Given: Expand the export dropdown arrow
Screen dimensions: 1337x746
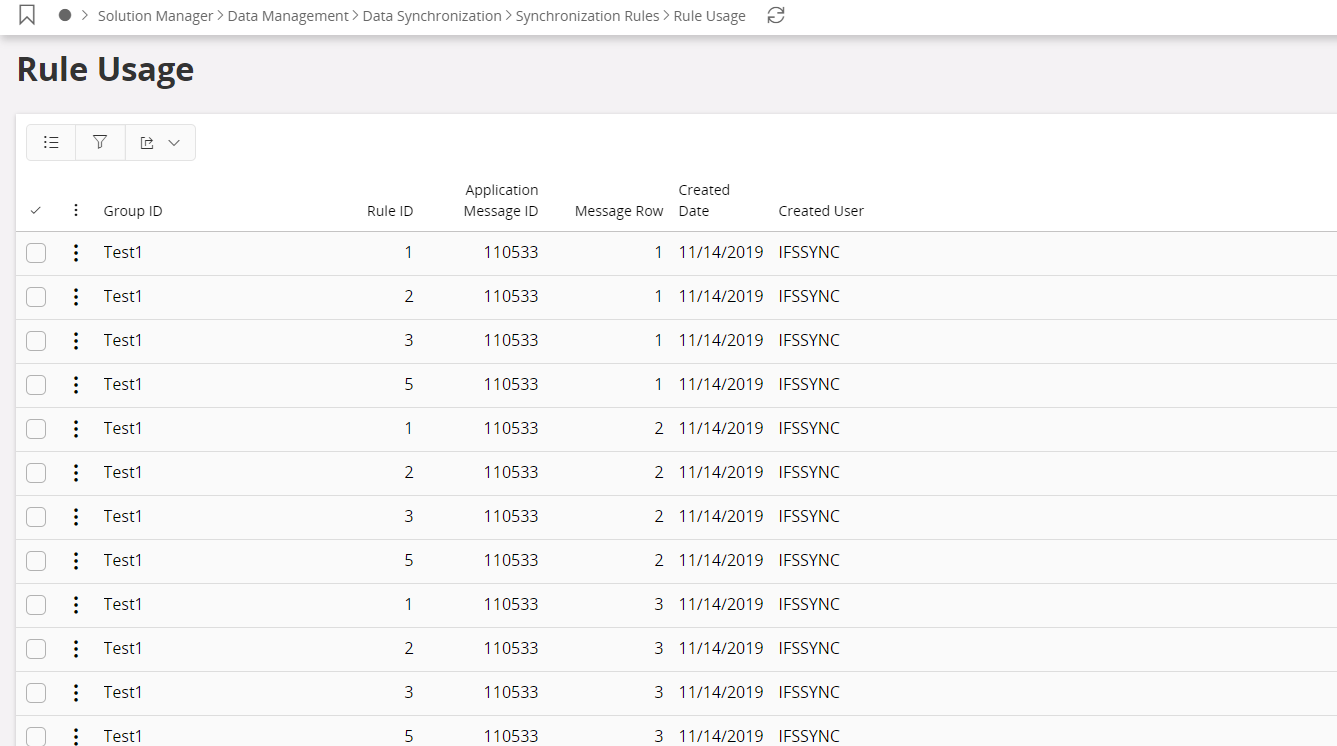Looking at the screenshot, I should click(x=175, y=143).
